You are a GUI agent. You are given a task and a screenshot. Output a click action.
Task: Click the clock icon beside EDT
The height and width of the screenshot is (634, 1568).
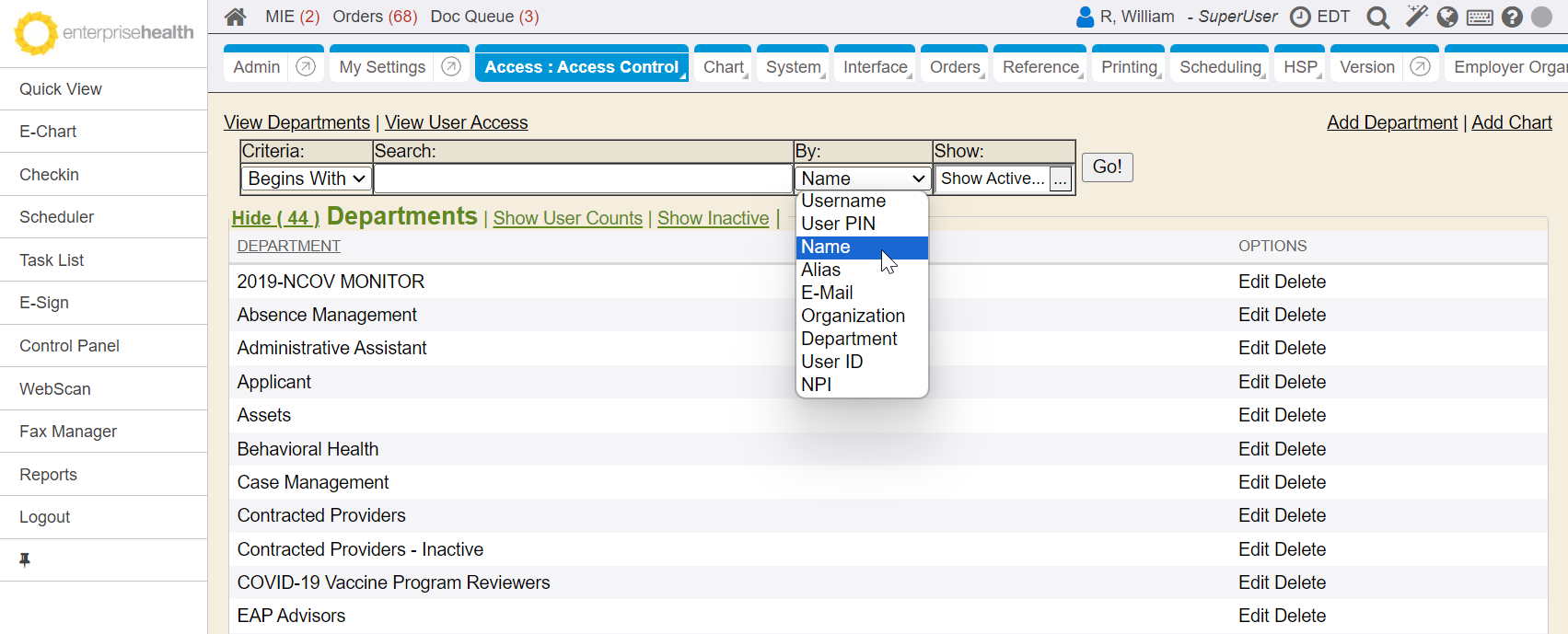pos(1300,17)
